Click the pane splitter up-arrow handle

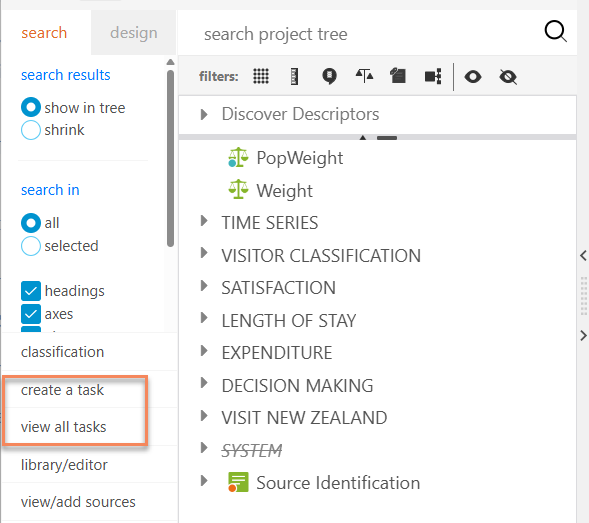pos(363,138)
